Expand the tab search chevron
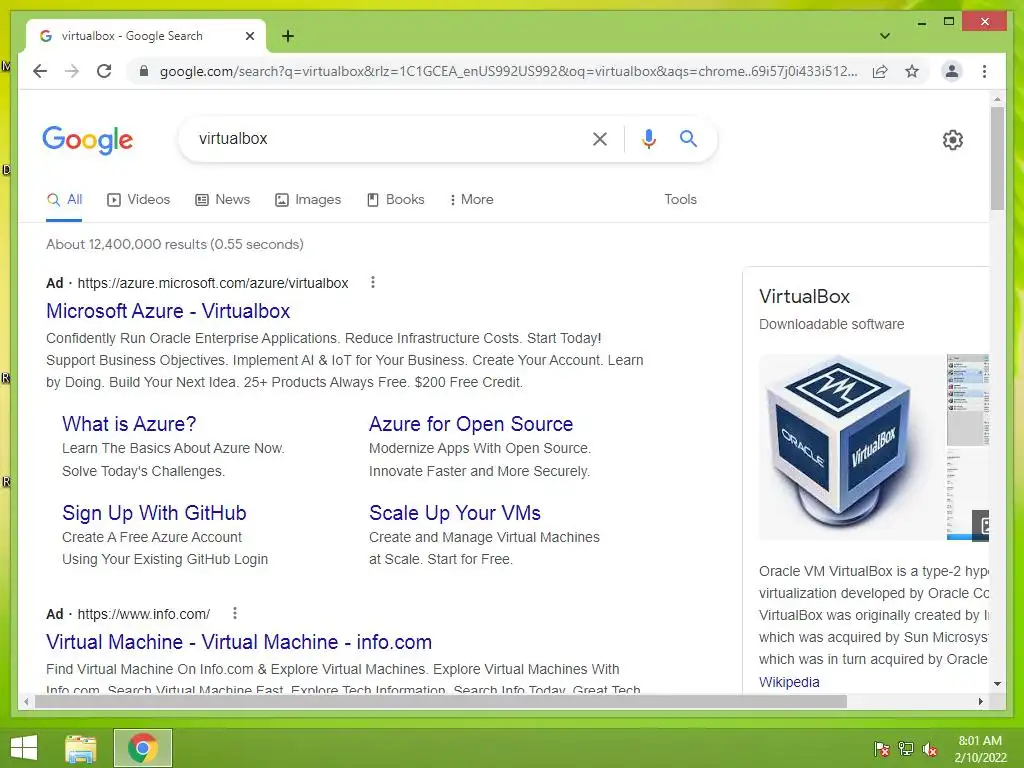Screen dimensions: 1024x768 tap(885, 36)
